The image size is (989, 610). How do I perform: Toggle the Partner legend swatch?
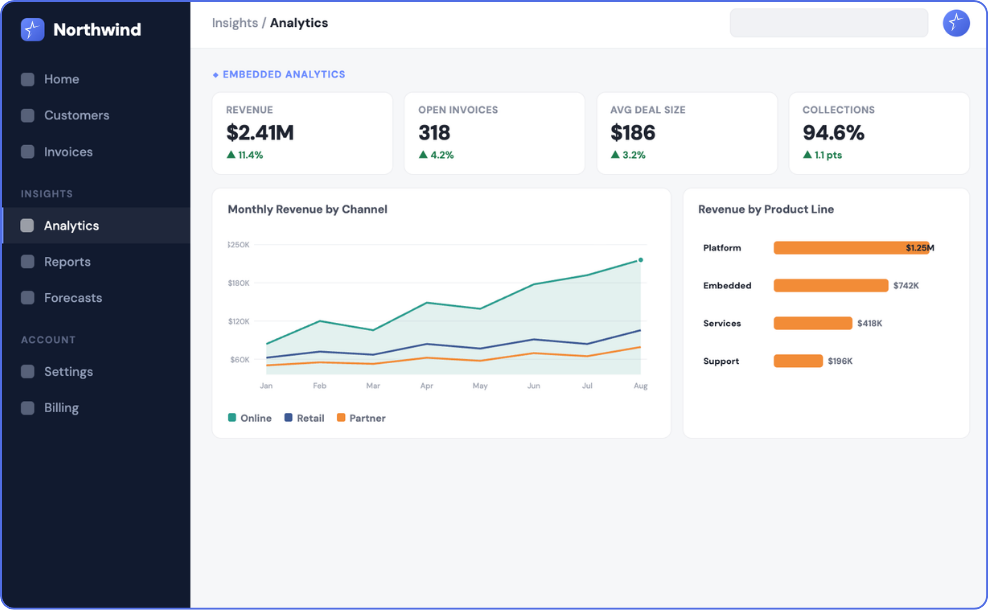(341, 418)
